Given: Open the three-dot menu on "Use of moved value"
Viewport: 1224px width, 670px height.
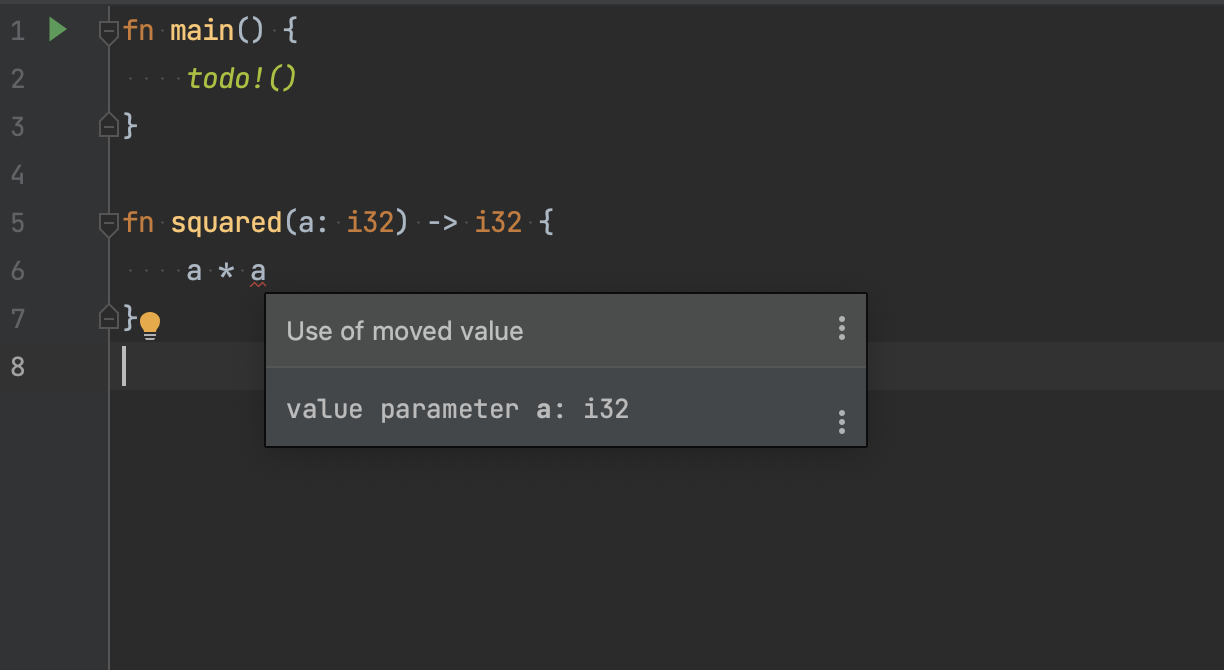Looking at the screenshot, I should (841, 330).
